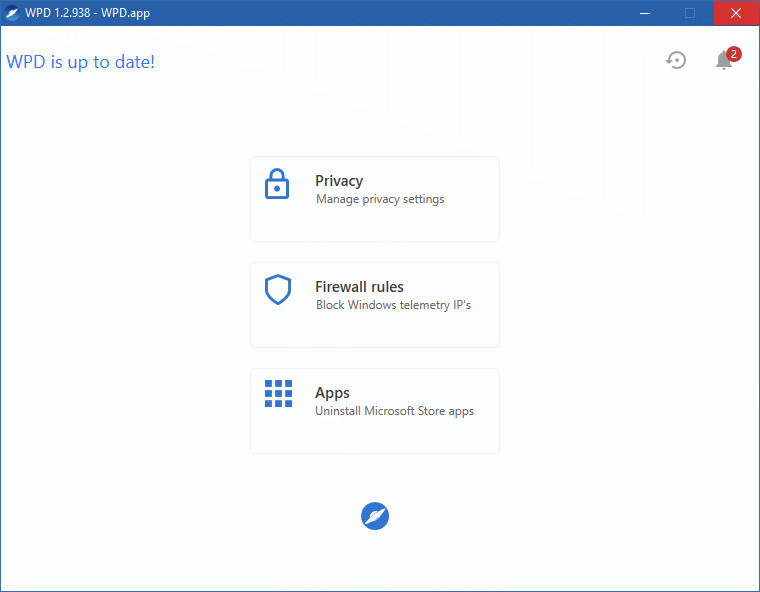Screen dimensions: 760x592
Task: Open the Apps uninstall card
Action: point(375,411)
